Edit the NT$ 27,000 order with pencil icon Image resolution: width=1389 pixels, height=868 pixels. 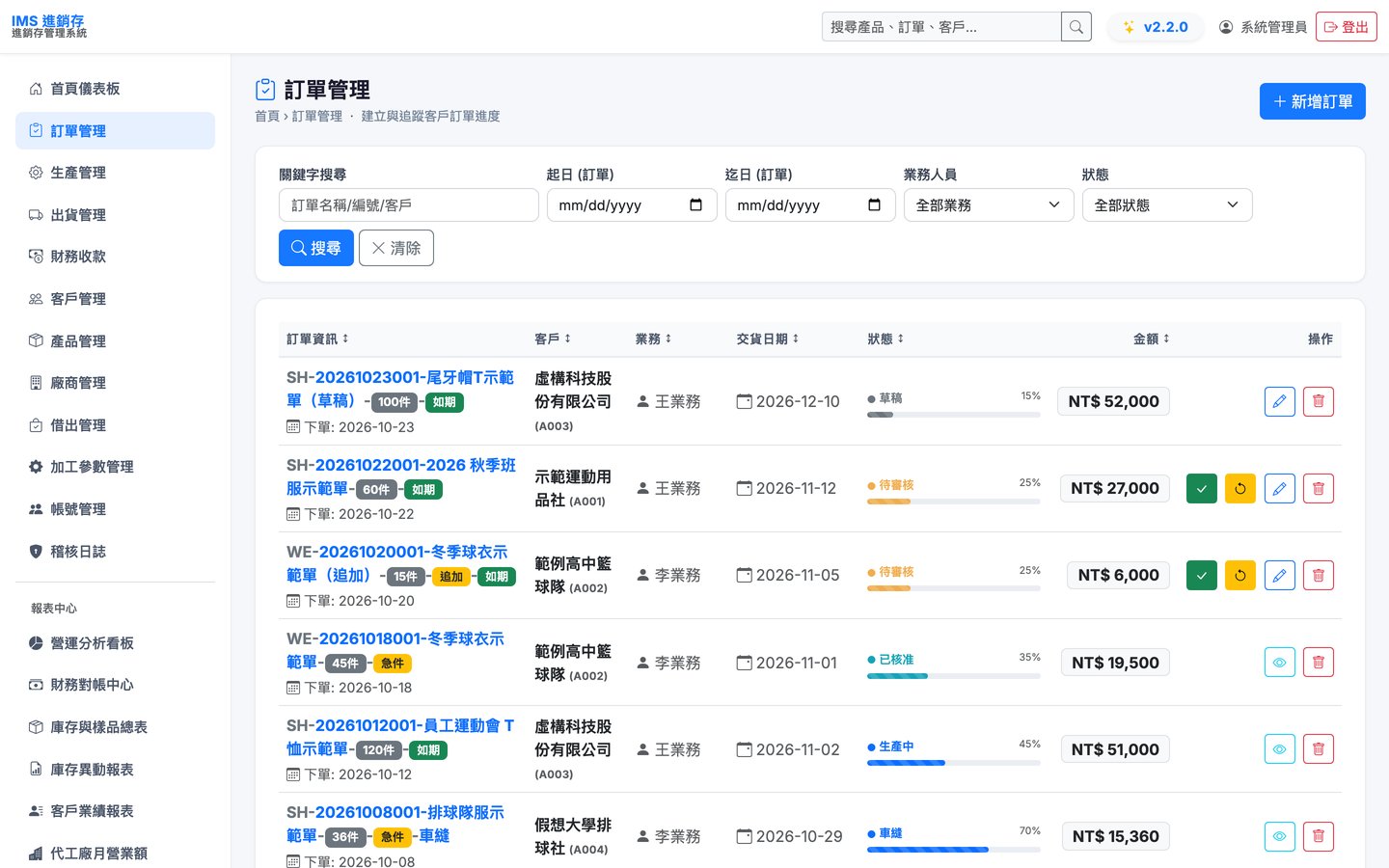pos(1280,488)
